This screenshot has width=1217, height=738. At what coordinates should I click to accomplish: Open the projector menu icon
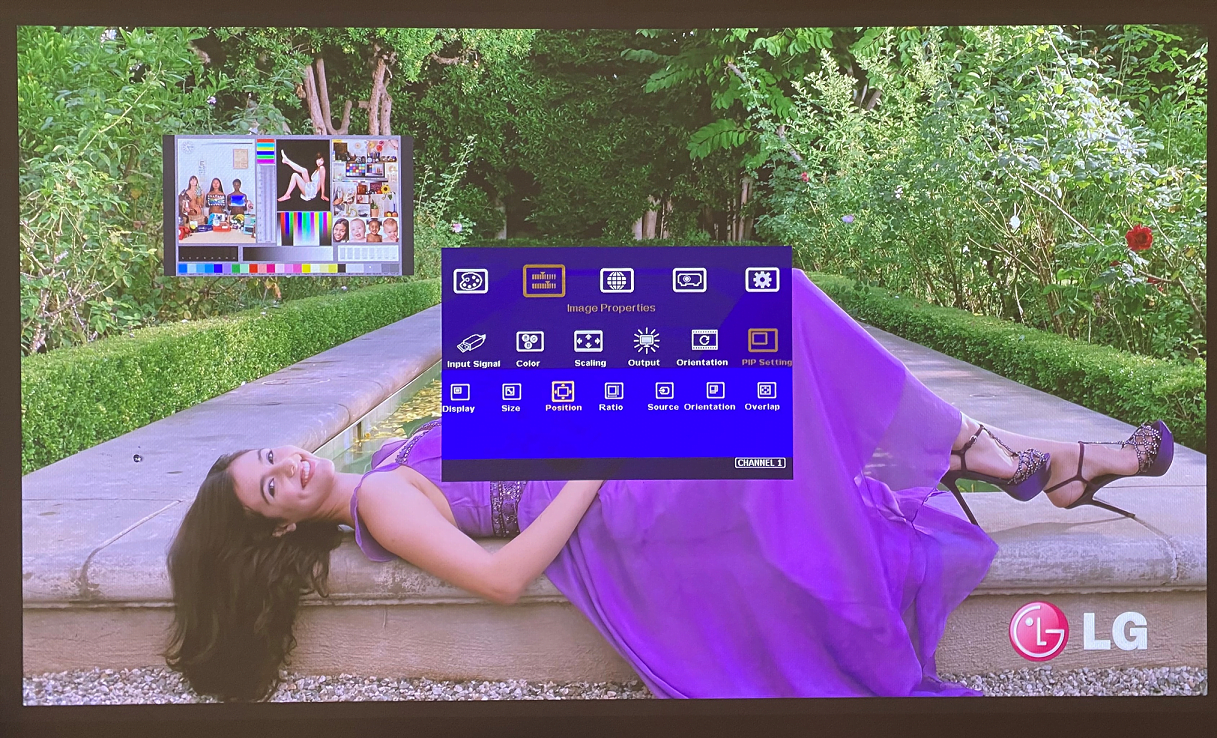click(x=689, y=281)
